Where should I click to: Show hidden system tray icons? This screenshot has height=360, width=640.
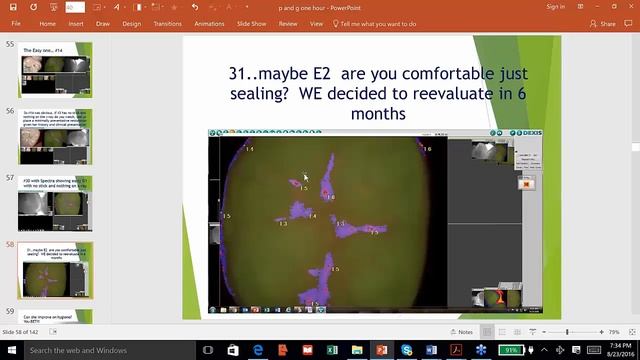coord(544,350)
